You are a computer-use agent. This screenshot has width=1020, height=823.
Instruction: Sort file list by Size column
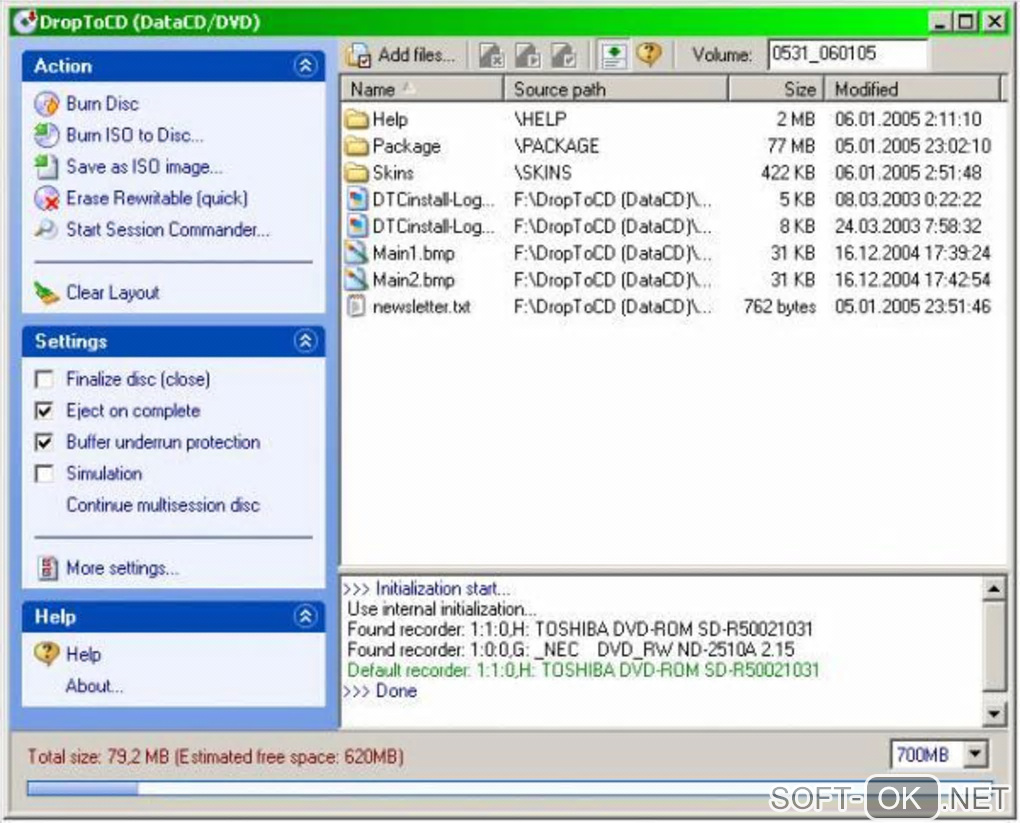pyautogui.click(x=776, y=89)
